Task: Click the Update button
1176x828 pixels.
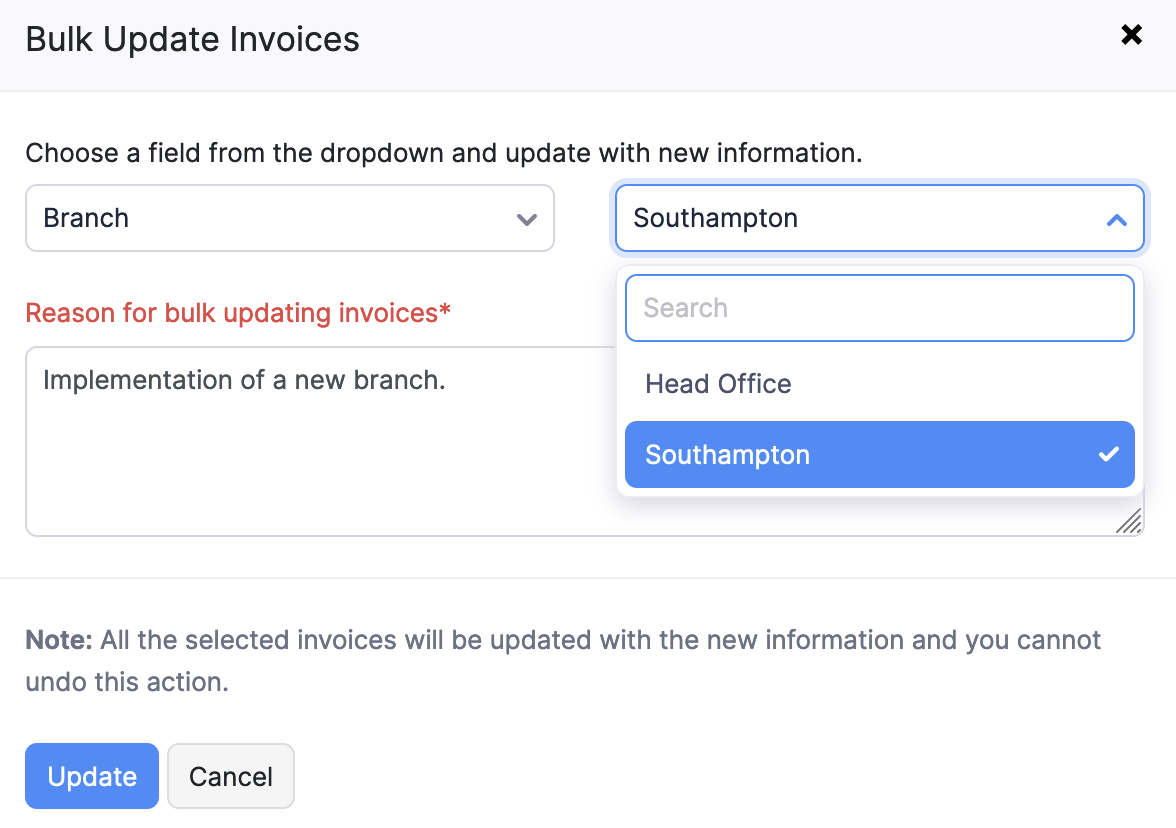Action: 92,776
